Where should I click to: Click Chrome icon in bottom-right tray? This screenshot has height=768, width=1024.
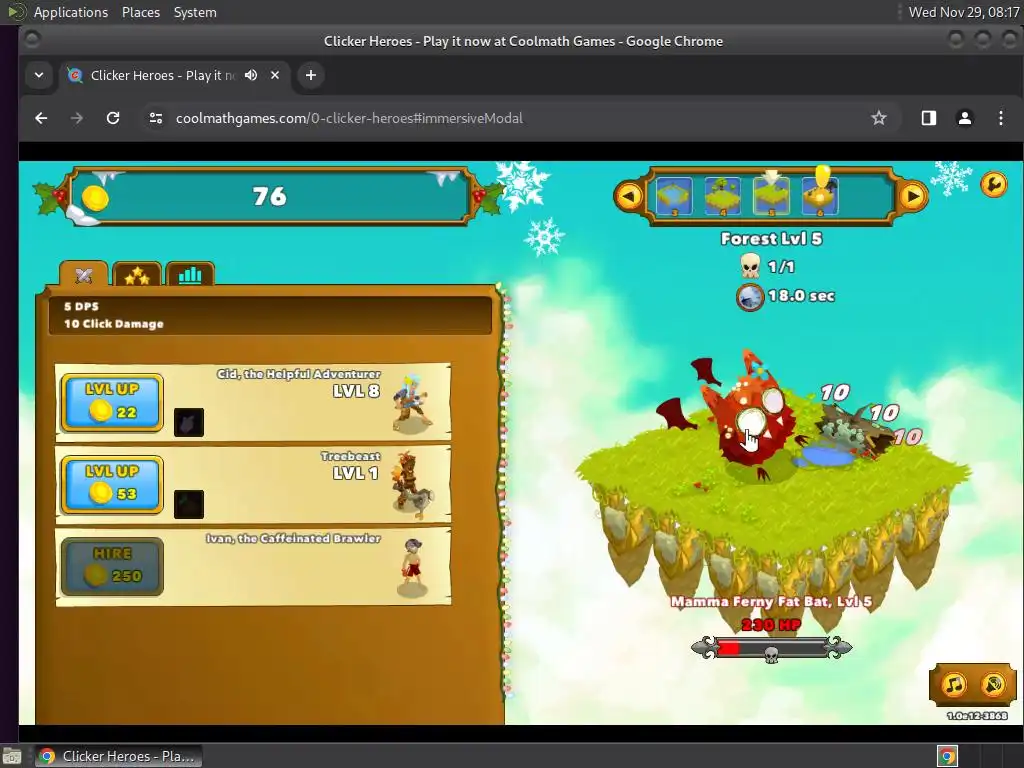click(x=947, y=756)
